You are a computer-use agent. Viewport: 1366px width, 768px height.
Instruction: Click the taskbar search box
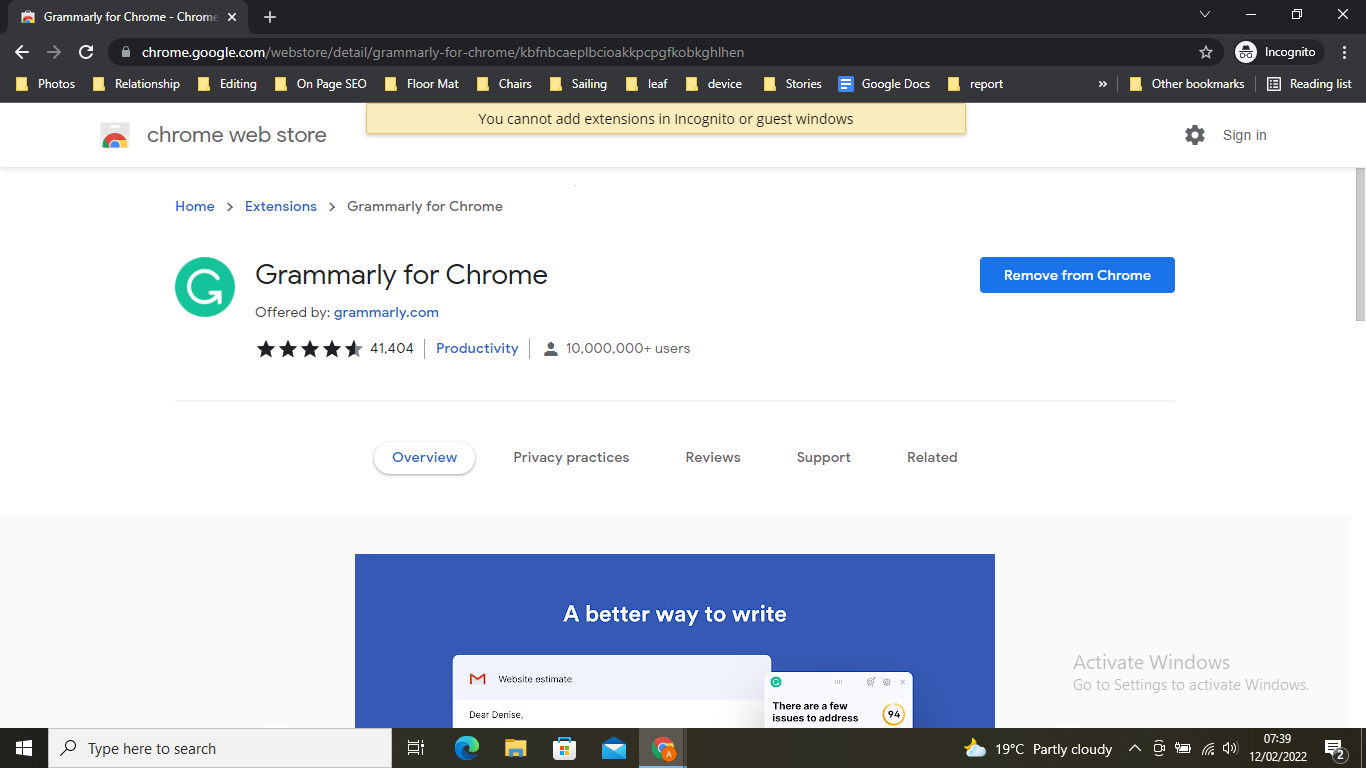pyautogui.click(x=220, y=748)
